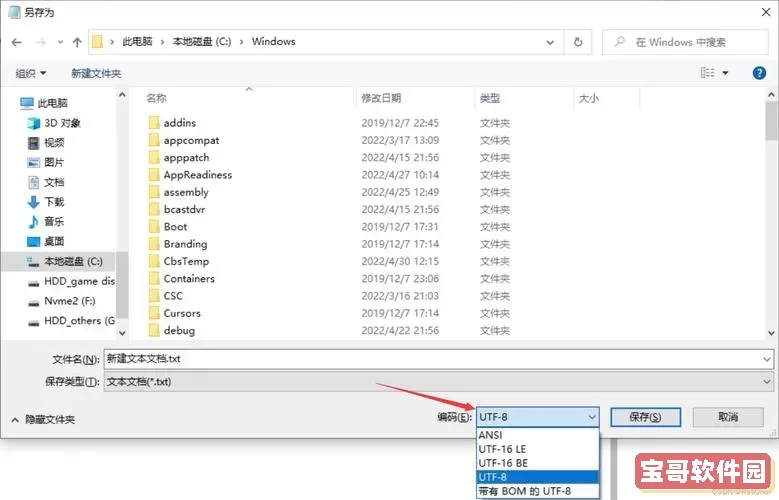The width and height of the screenshot is (779, 500).
Task: Click the 保存(S) button
Action: (x=645, y=417)
